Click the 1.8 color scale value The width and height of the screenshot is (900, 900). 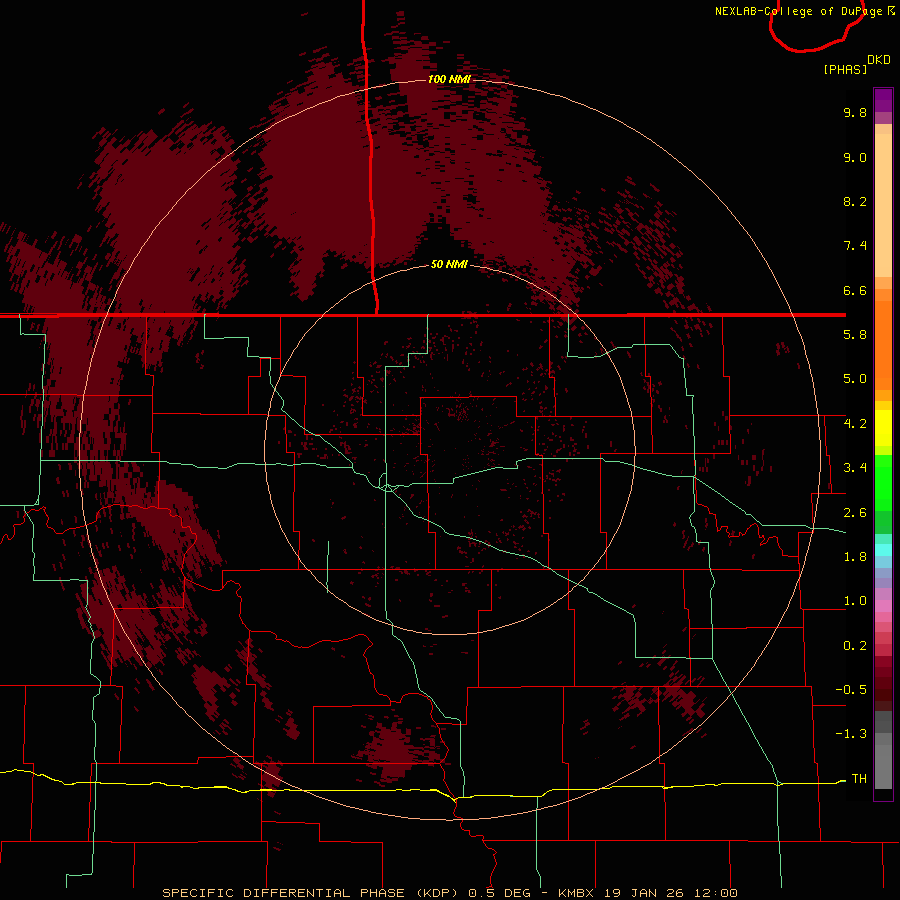click(855, 557)
